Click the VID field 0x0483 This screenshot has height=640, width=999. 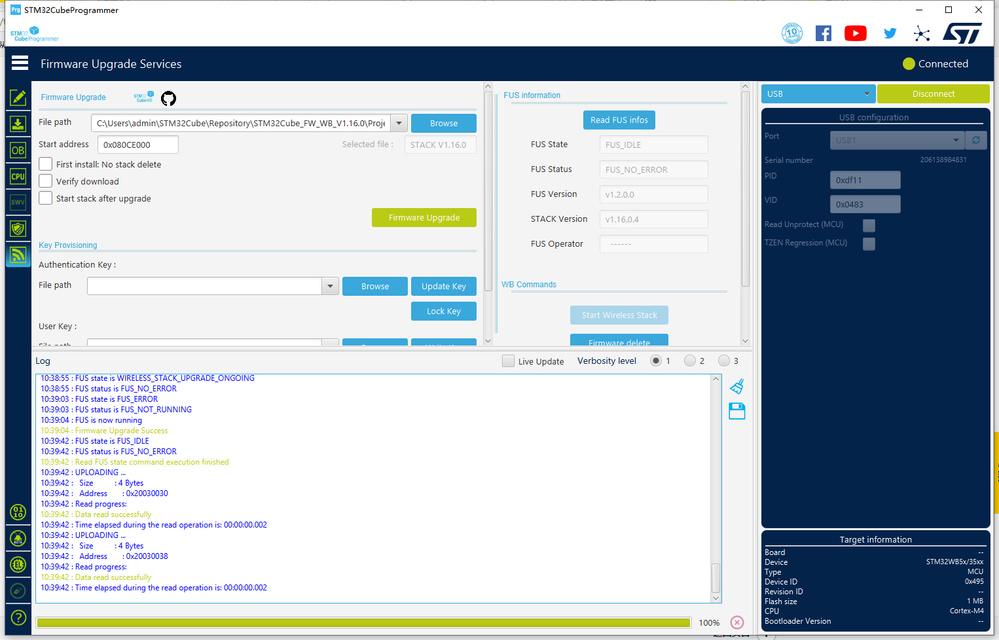(x=865, y=204)
